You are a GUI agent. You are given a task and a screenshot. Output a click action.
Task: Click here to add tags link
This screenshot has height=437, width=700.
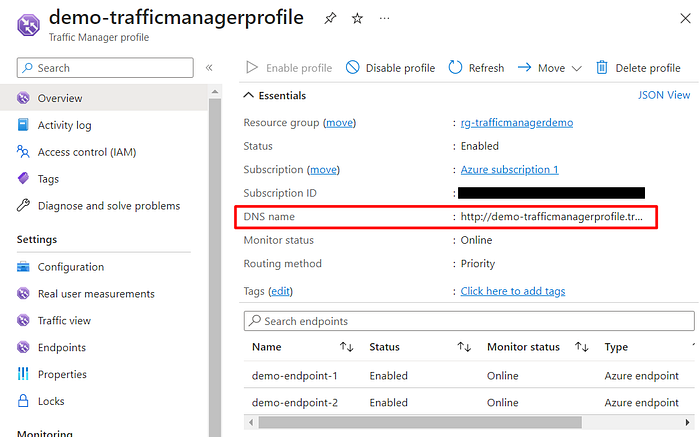513,291
